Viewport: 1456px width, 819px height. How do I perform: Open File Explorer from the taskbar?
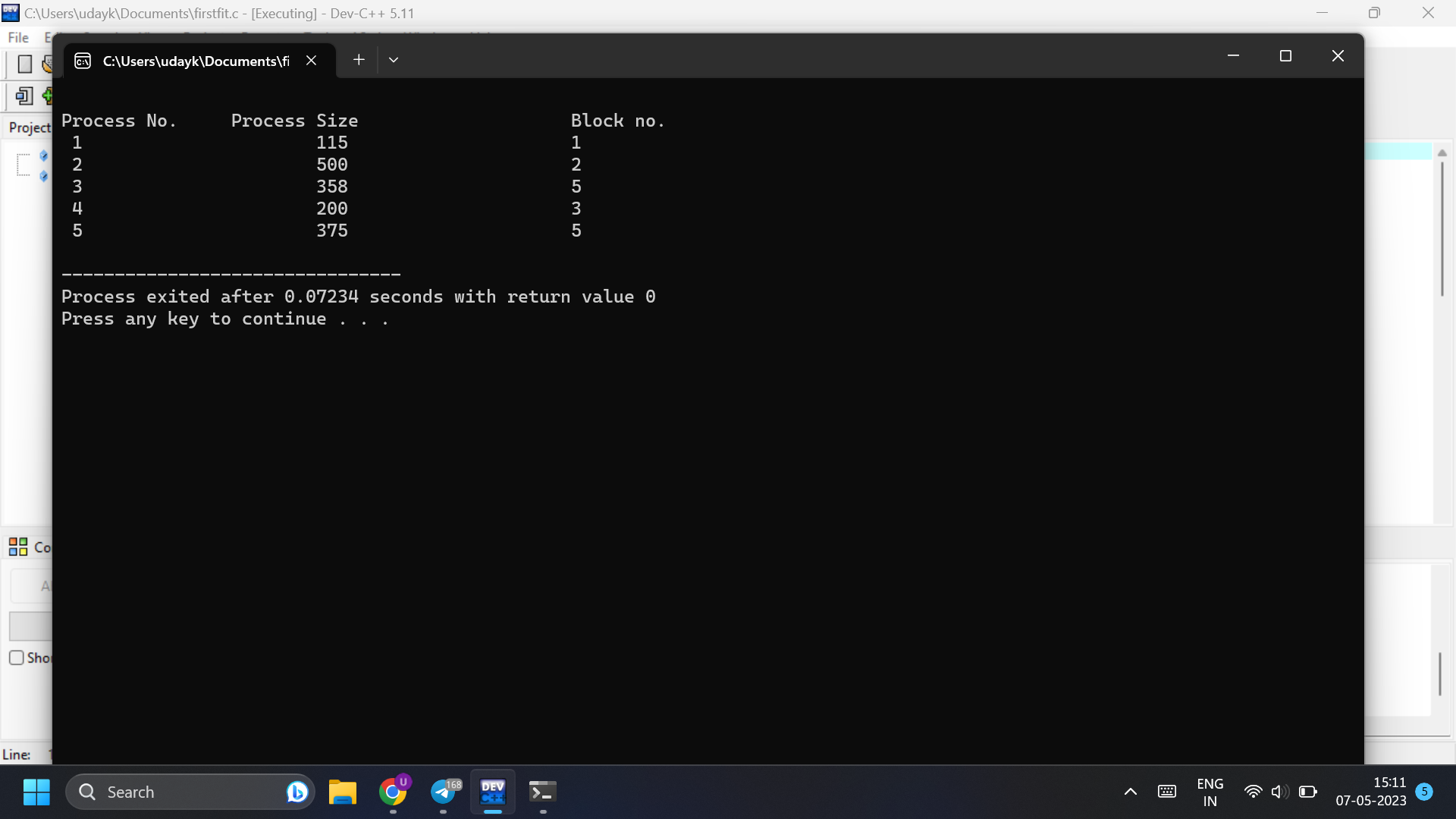click(342, 791)
